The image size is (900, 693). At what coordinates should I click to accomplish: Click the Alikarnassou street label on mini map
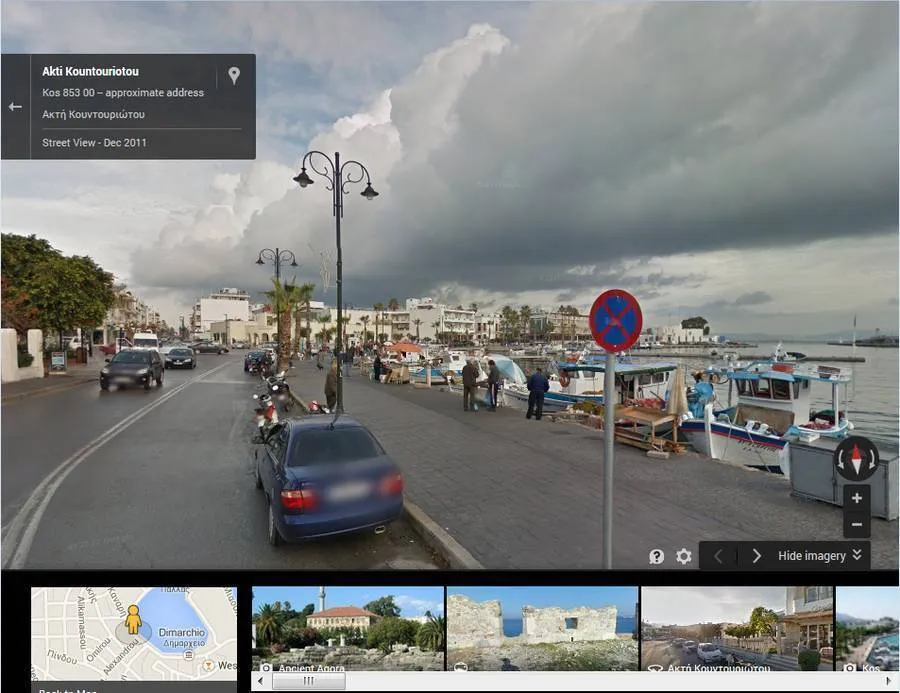[80, 622]
